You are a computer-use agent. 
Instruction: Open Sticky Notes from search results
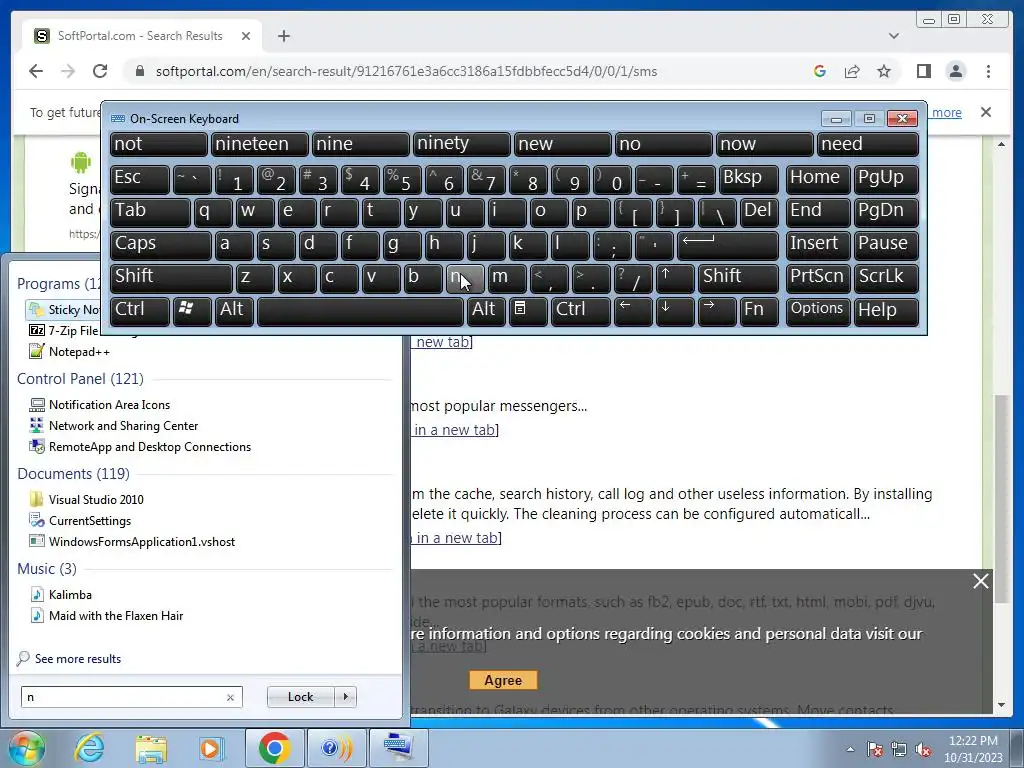(64, 310)
